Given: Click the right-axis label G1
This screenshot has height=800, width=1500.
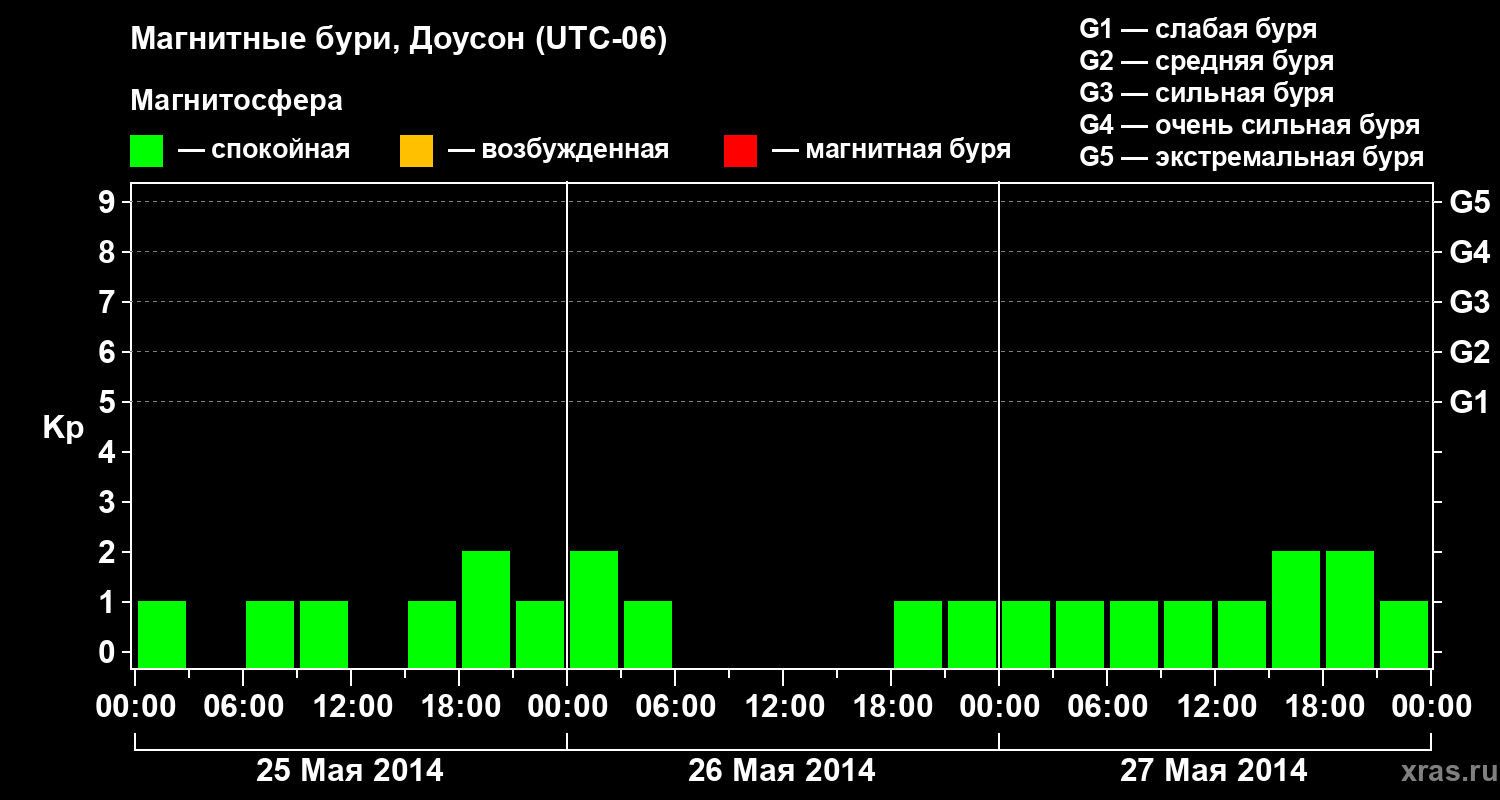Looking at the screenshot, I should point(1469,402).
